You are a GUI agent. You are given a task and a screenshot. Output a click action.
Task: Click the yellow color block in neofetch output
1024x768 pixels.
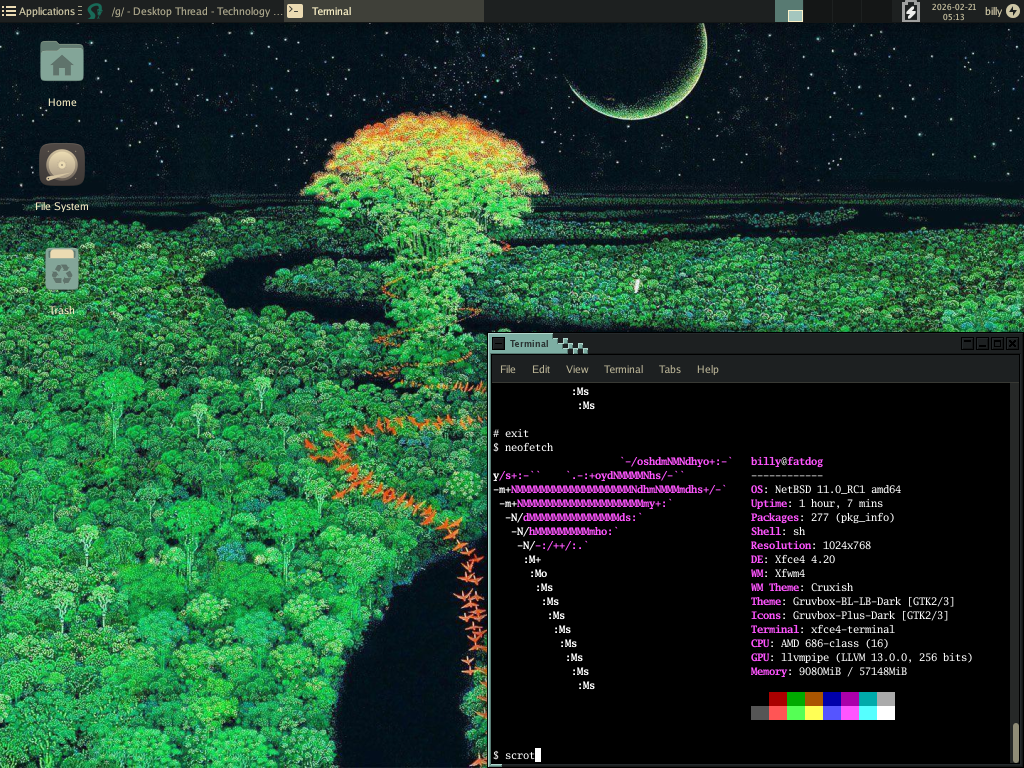[814, 713]
